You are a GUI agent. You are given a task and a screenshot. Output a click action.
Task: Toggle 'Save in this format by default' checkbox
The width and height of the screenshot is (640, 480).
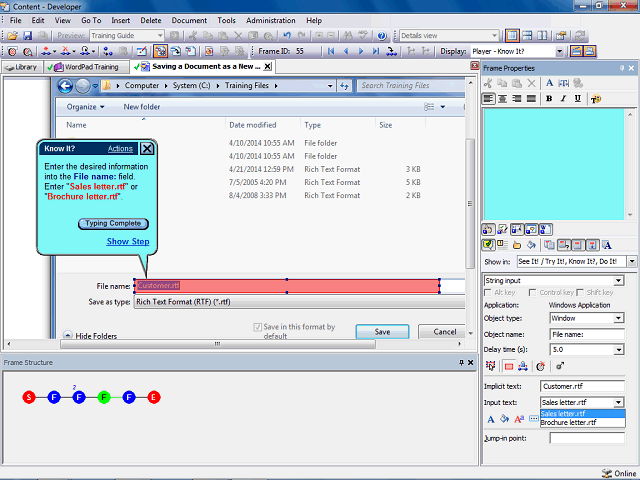click(x=258, y=327)
